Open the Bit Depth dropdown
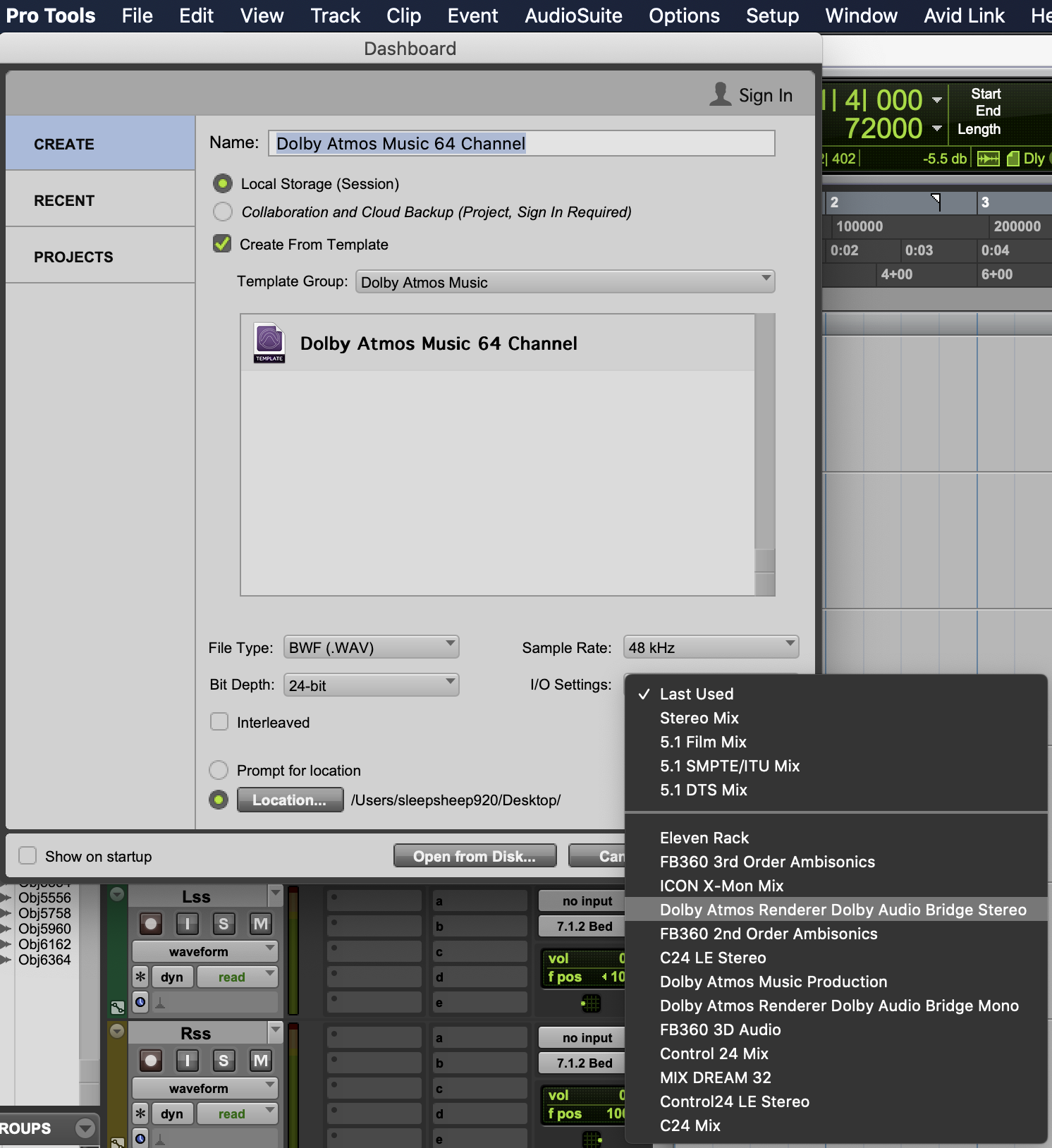1052x1148 pixels. pyautogui.click(x=371, y=685)
